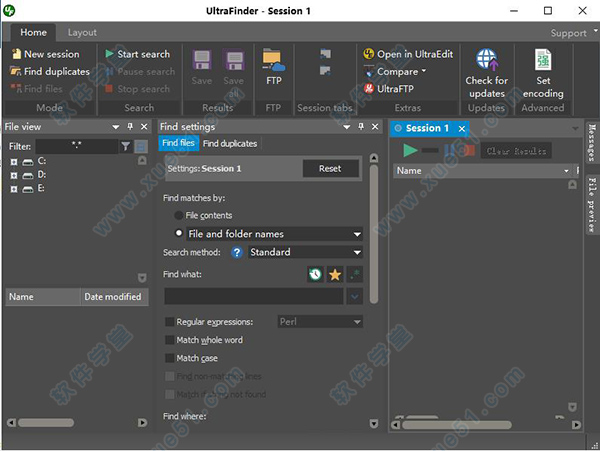The height and width of the screenshot is (451, 600).
Task: Select the Session 1 tab
Action: click(427, 128)
